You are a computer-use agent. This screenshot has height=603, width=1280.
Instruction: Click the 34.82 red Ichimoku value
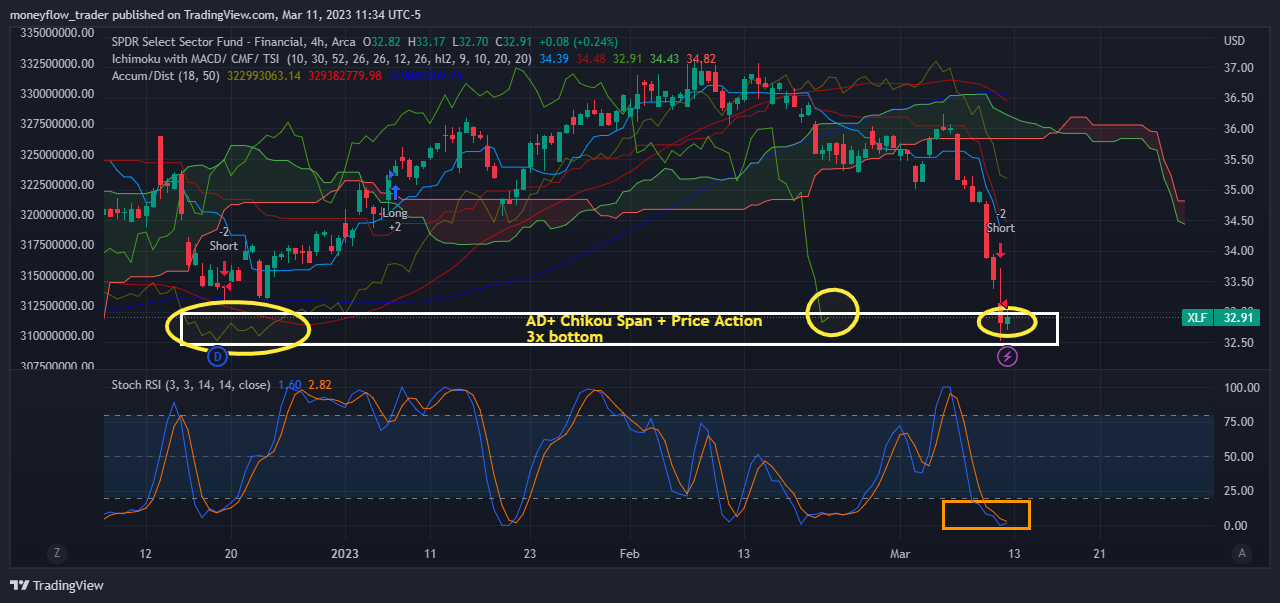click(x=702, y=59)
